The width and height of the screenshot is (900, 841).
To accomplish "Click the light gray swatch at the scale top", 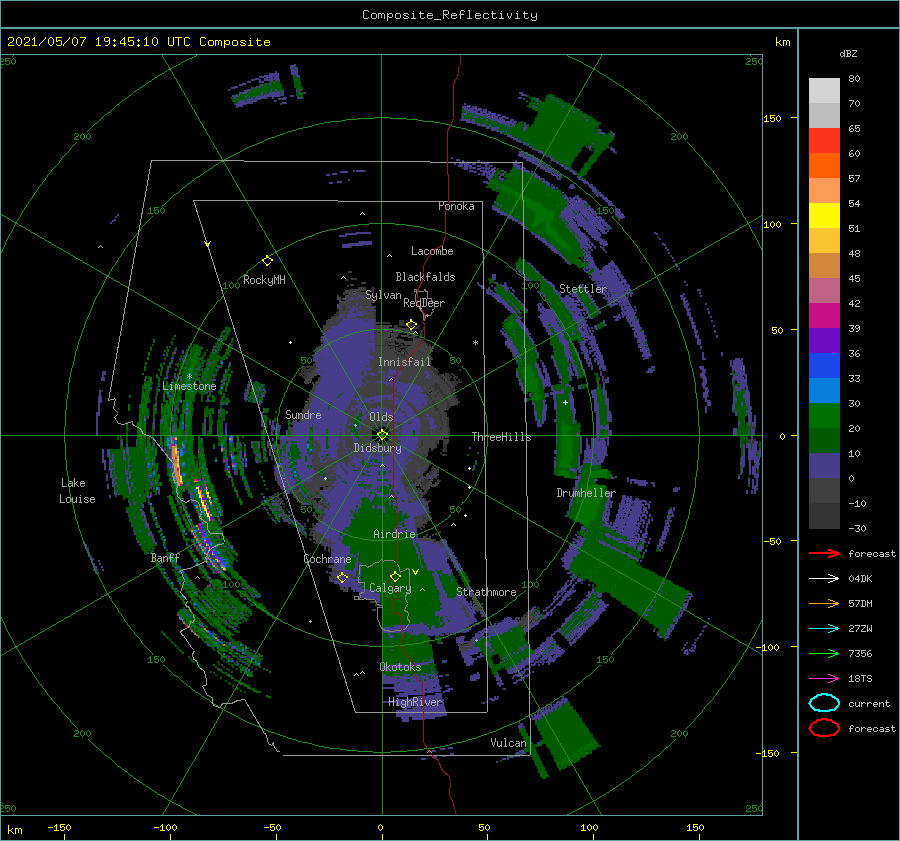I will 824,91.
